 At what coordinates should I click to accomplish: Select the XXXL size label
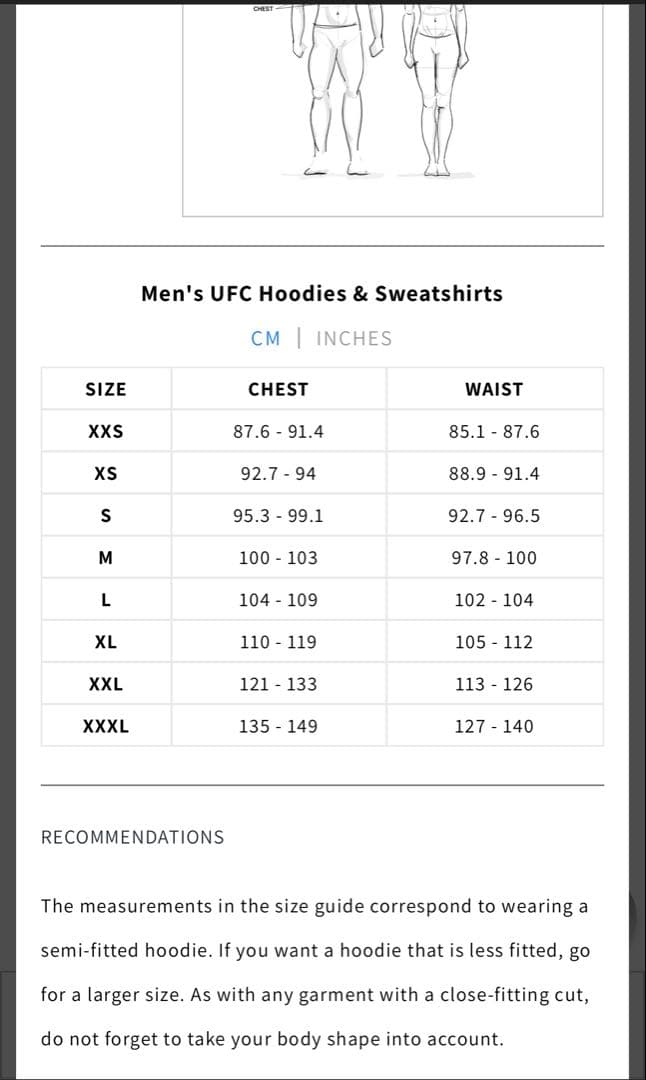click(x=106, y=726)
